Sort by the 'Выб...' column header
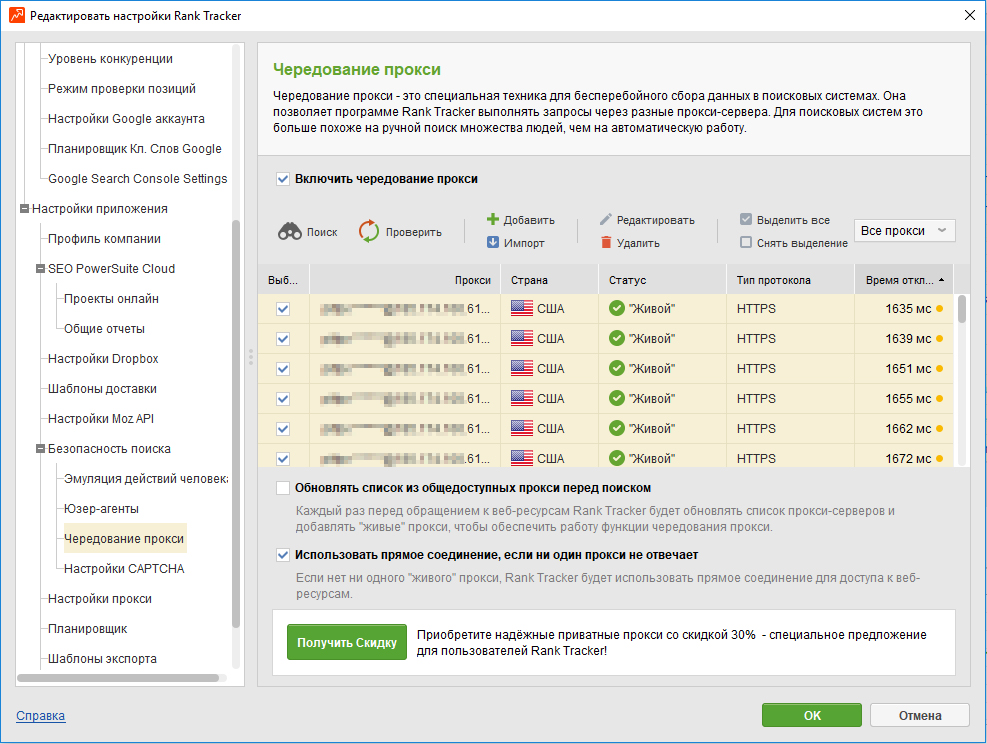This screenshot has width=987, height=744. point(283,280)
